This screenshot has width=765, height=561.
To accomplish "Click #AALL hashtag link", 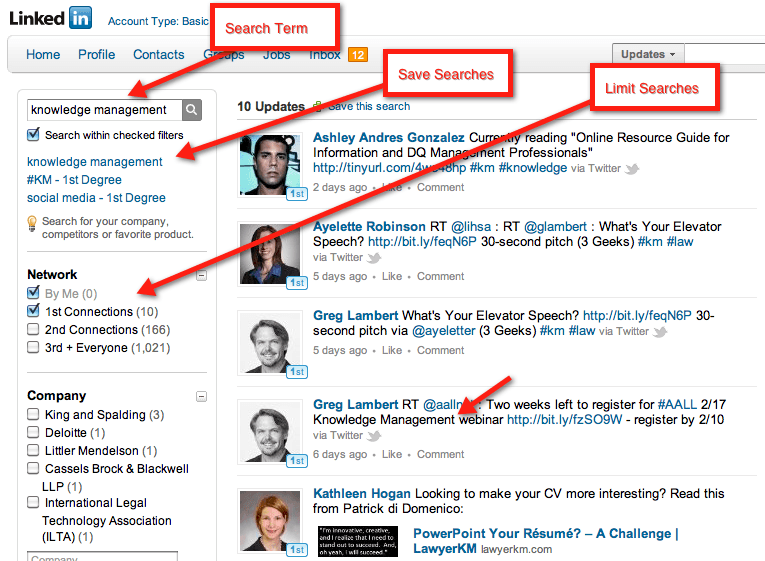I will click(x=677, y=404).
